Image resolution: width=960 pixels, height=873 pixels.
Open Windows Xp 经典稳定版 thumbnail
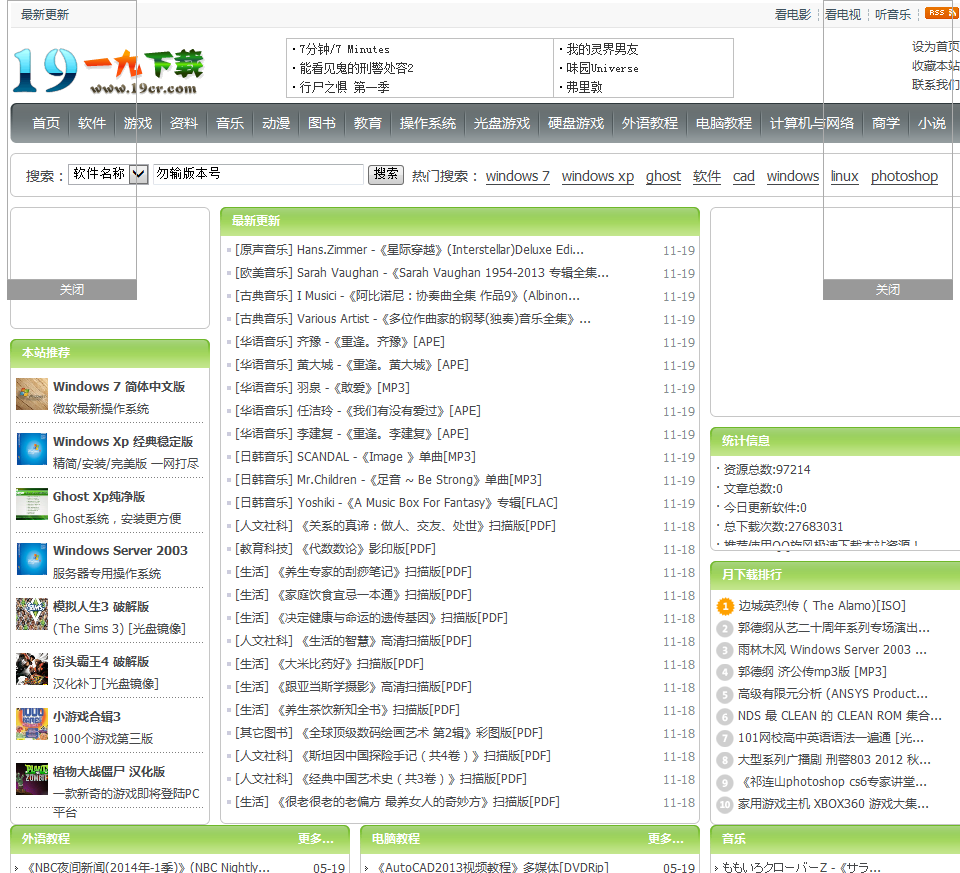[x=32, y=449]
